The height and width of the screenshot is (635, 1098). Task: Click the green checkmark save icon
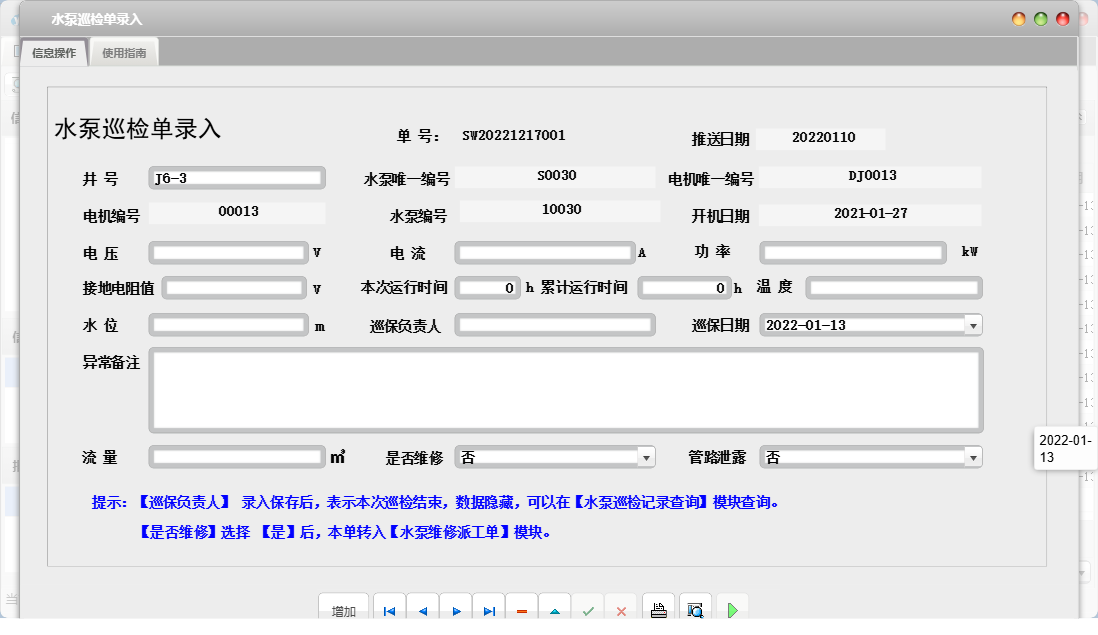[589, 610]
